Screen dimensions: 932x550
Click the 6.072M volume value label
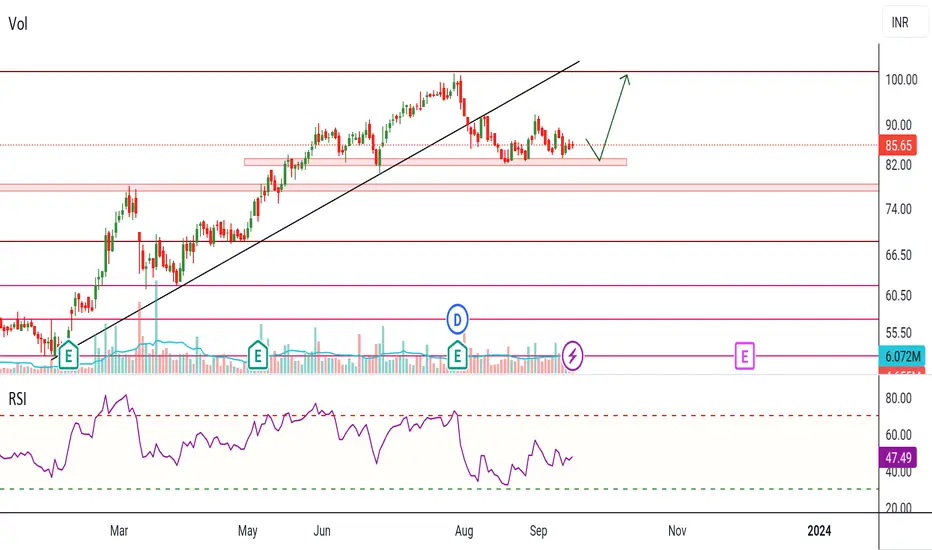tap(902, 356)
